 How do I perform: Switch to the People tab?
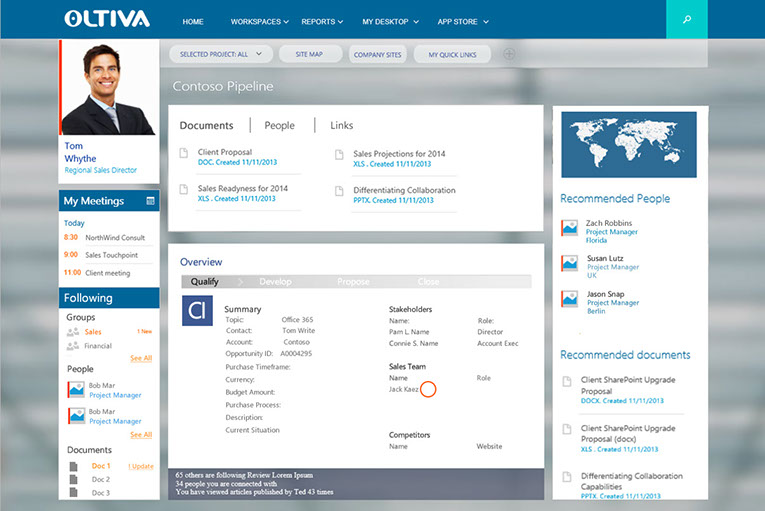(279, 126)
